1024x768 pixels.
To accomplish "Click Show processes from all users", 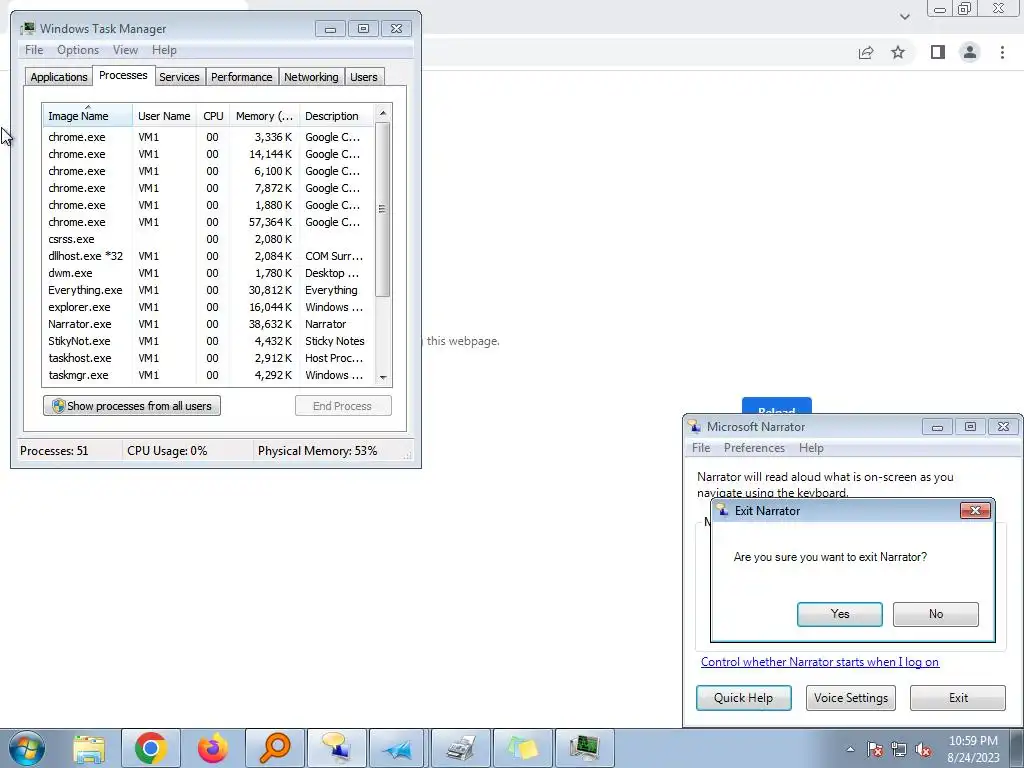I will [132, 406].
